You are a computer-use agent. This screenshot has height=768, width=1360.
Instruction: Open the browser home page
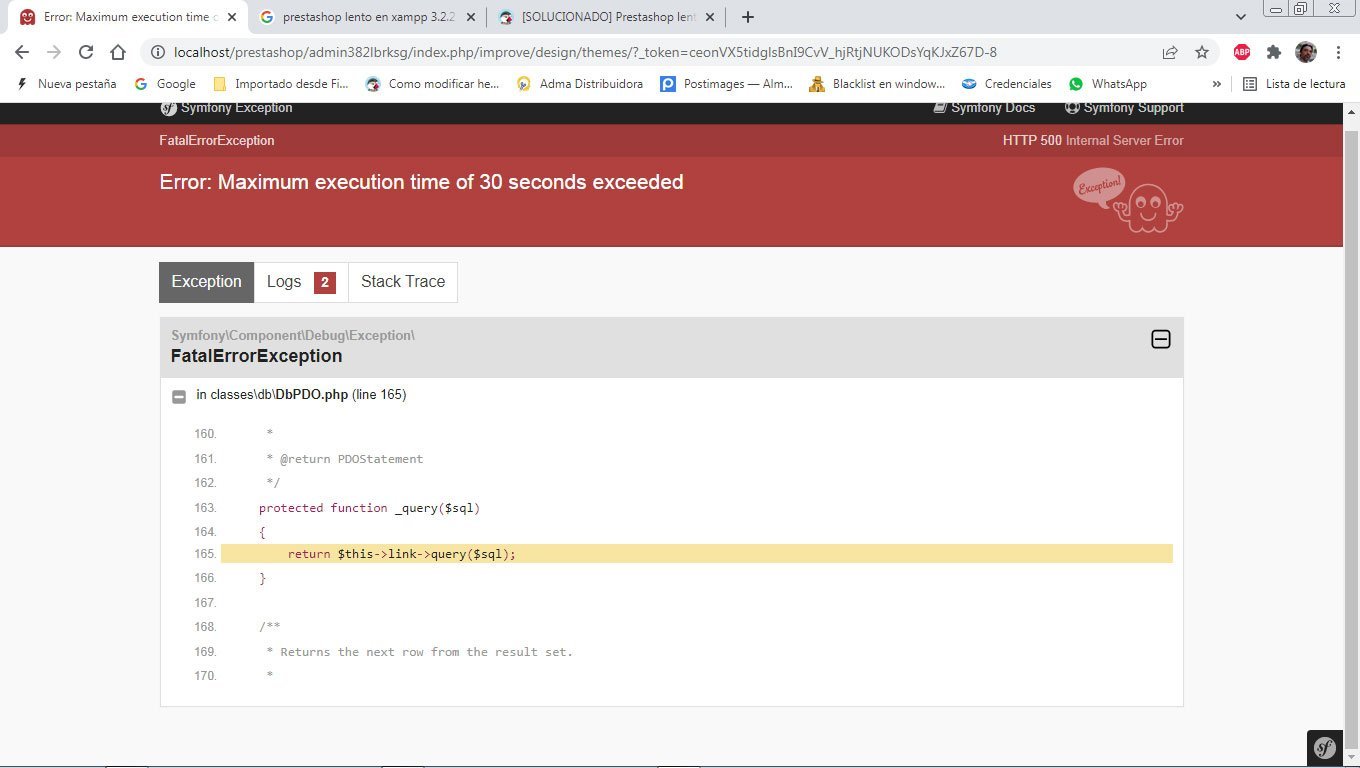click(x=118, y=52)
